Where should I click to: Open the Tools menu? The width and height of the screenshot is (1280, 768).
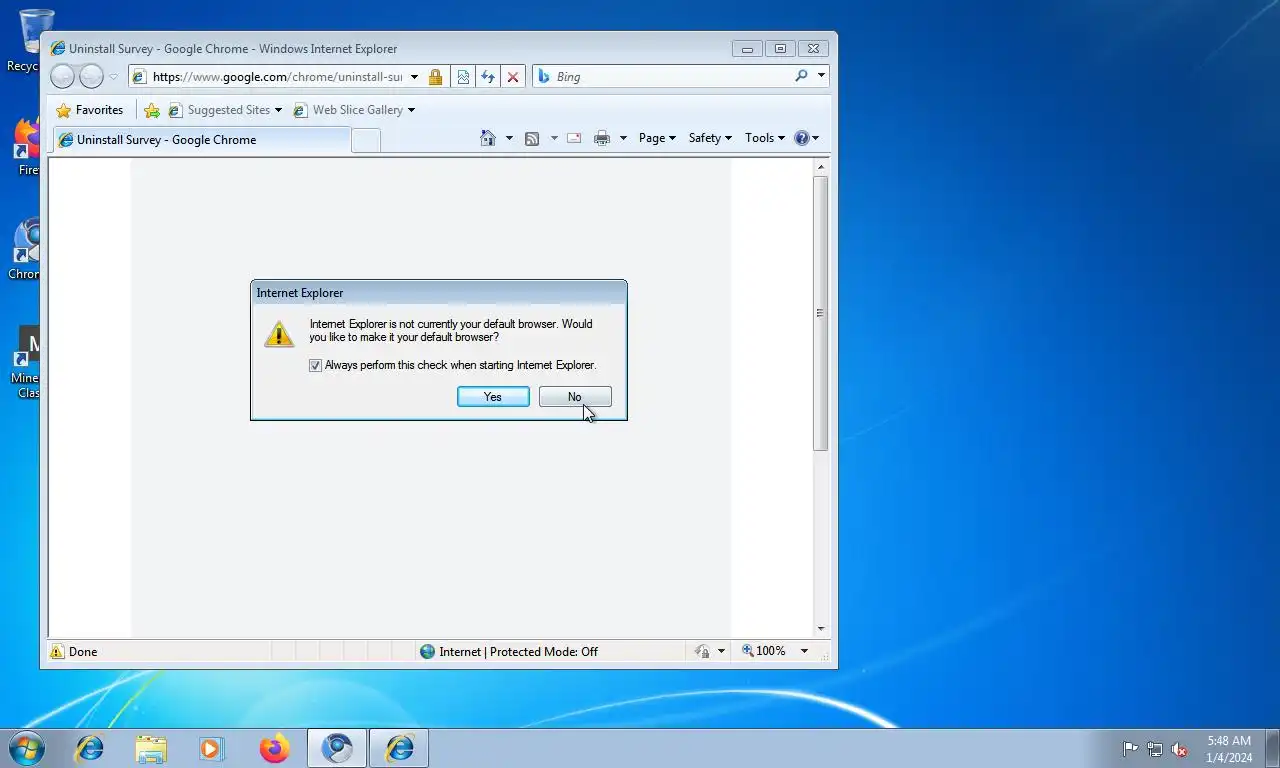click(765, 138)
